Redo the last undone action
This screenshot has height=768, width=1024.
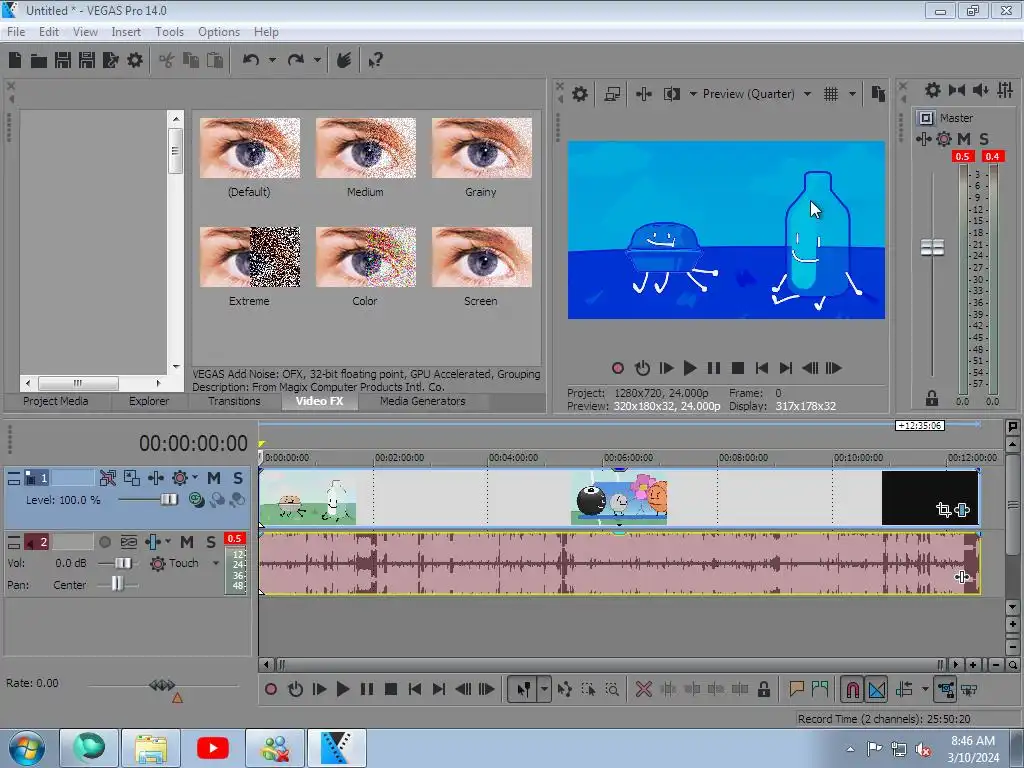pos(296,61)
